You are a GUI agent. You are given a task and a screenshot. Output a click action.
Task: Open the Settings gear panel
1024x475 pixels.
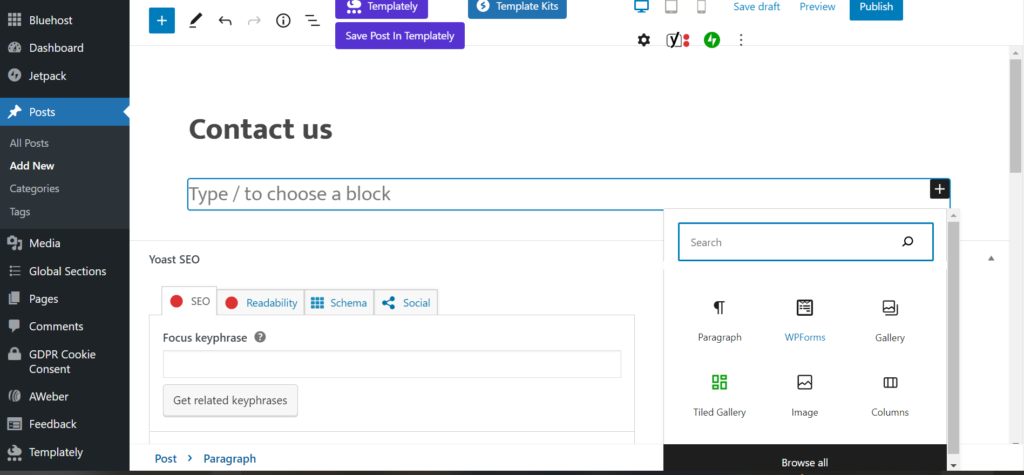coord(644,41)
